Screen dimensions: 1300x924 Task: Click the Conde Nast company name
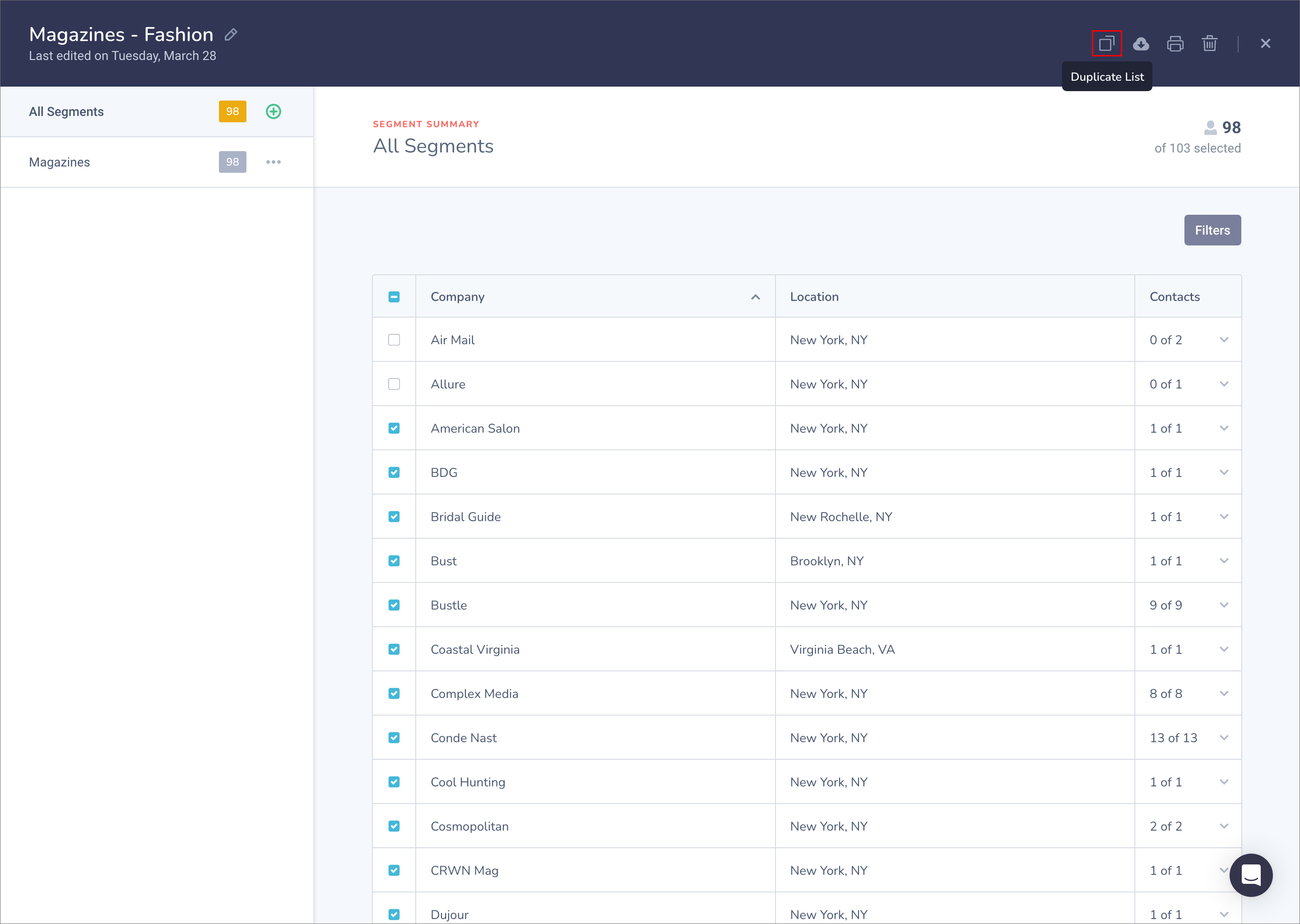(x=463, y=738)
